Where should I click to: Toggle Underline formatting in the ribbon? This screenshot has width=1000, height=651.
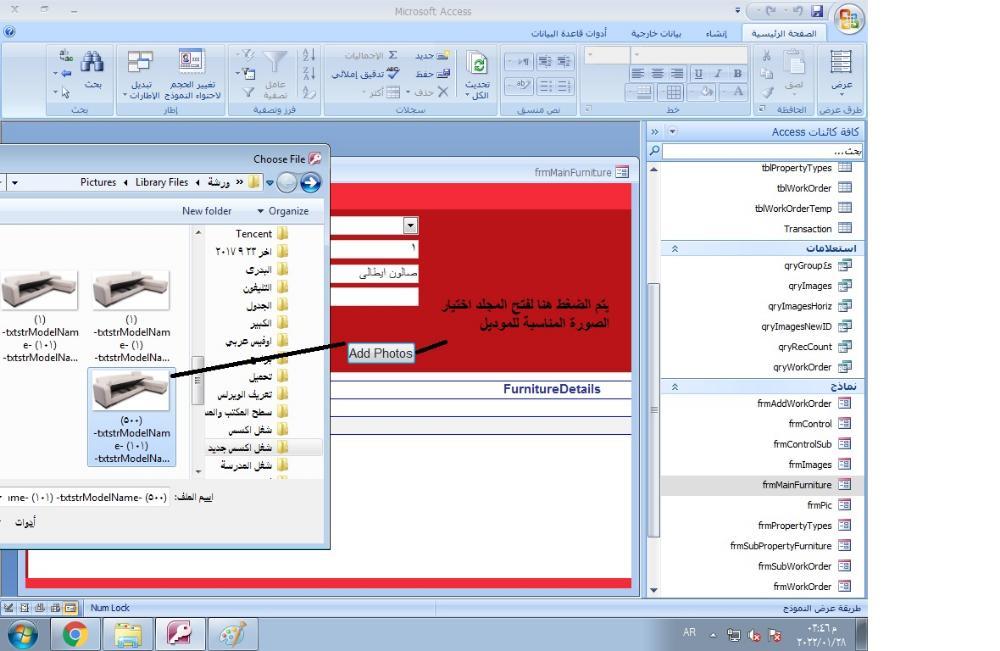pyautogui.click(x=698, y=73)
